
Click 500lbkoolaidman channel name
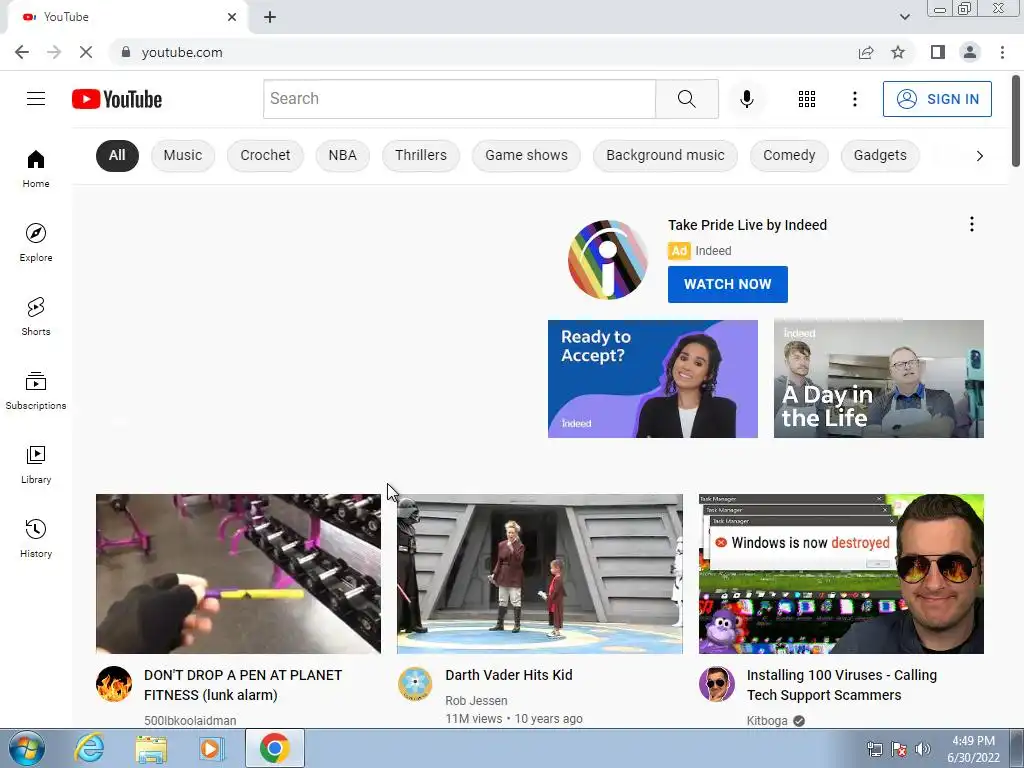point(190,720)
